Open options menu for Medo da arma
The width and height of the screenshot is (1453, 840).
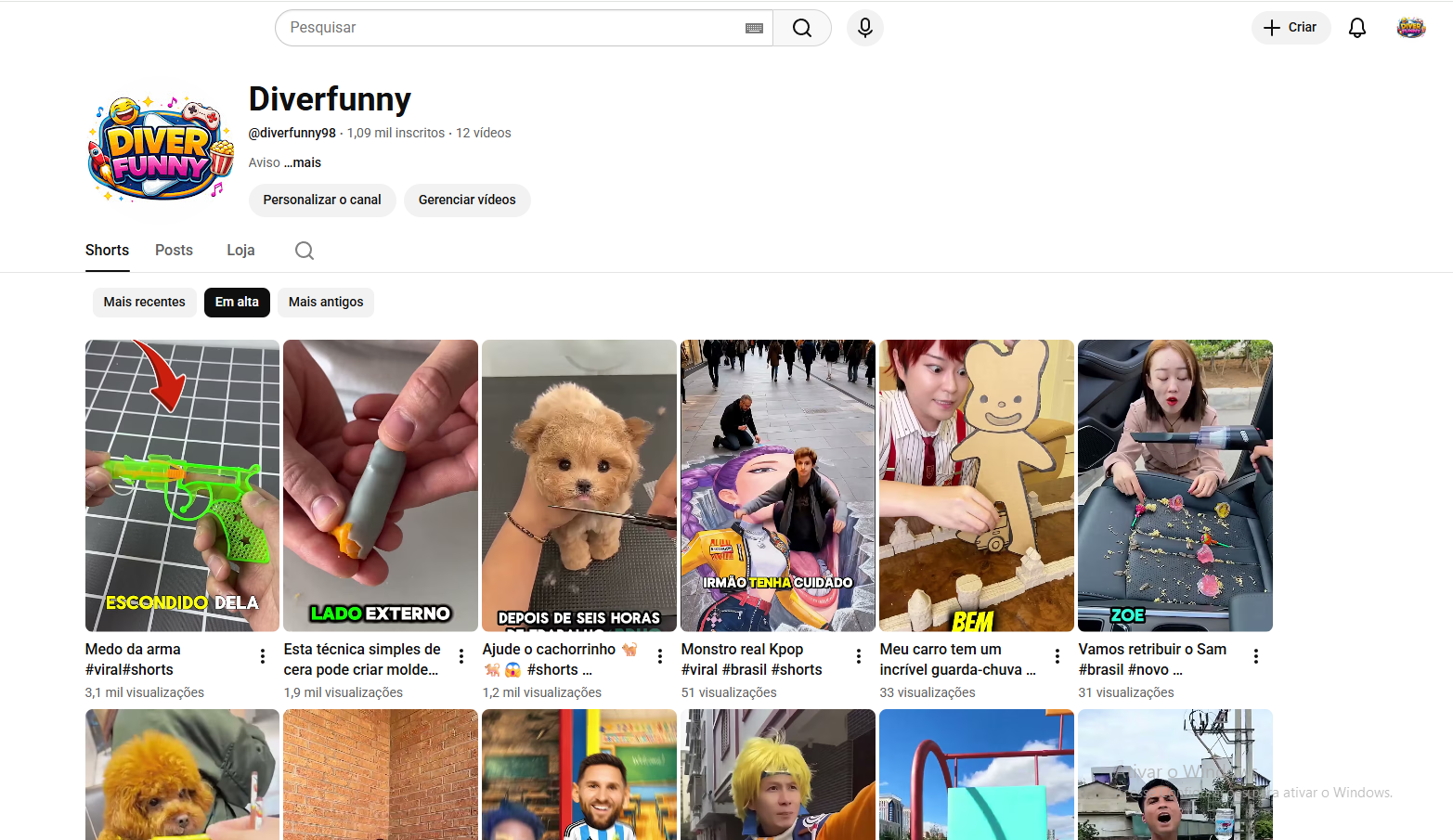coord(263,656)
